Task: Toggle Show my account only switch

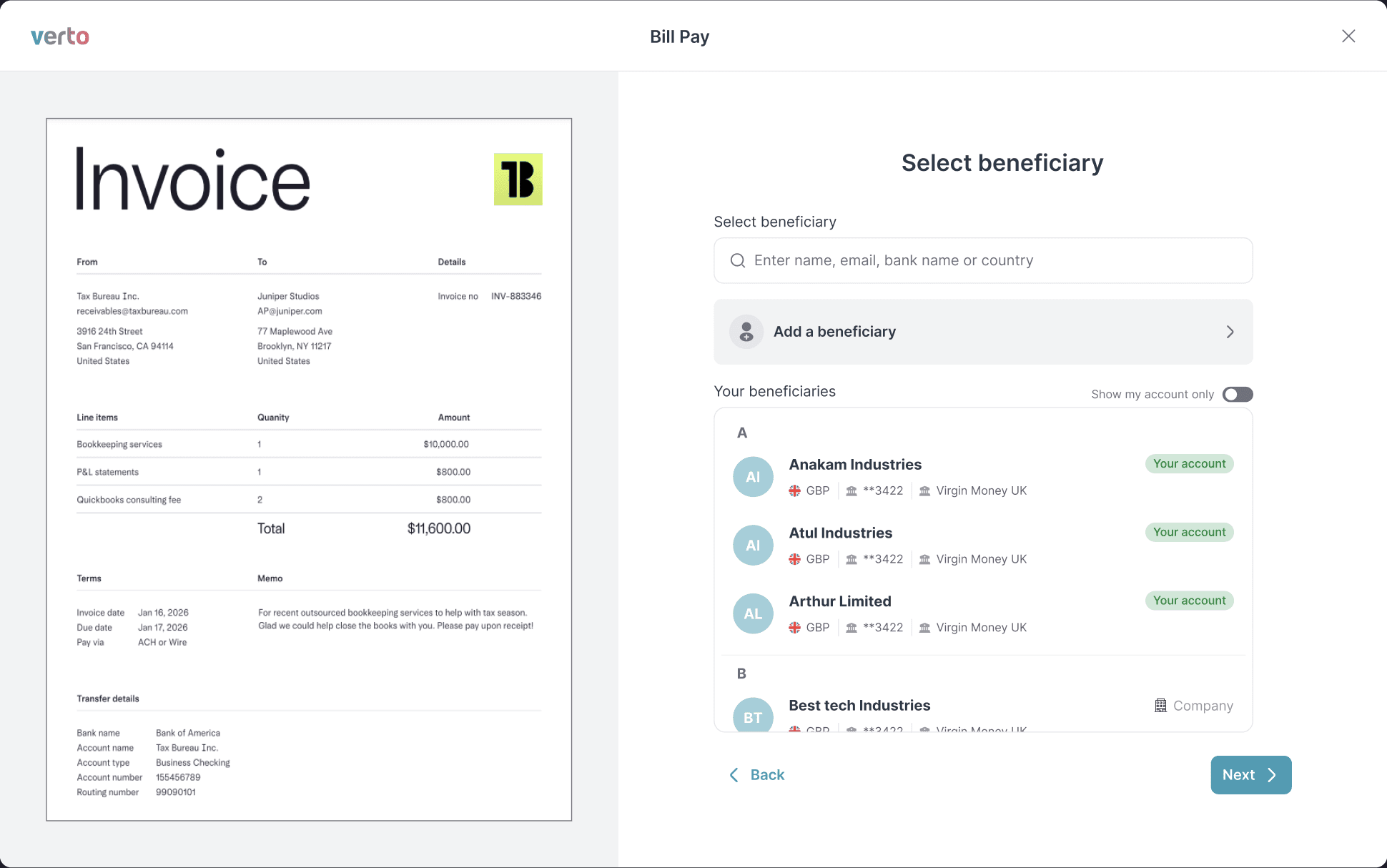Action: coord(1237,395)
